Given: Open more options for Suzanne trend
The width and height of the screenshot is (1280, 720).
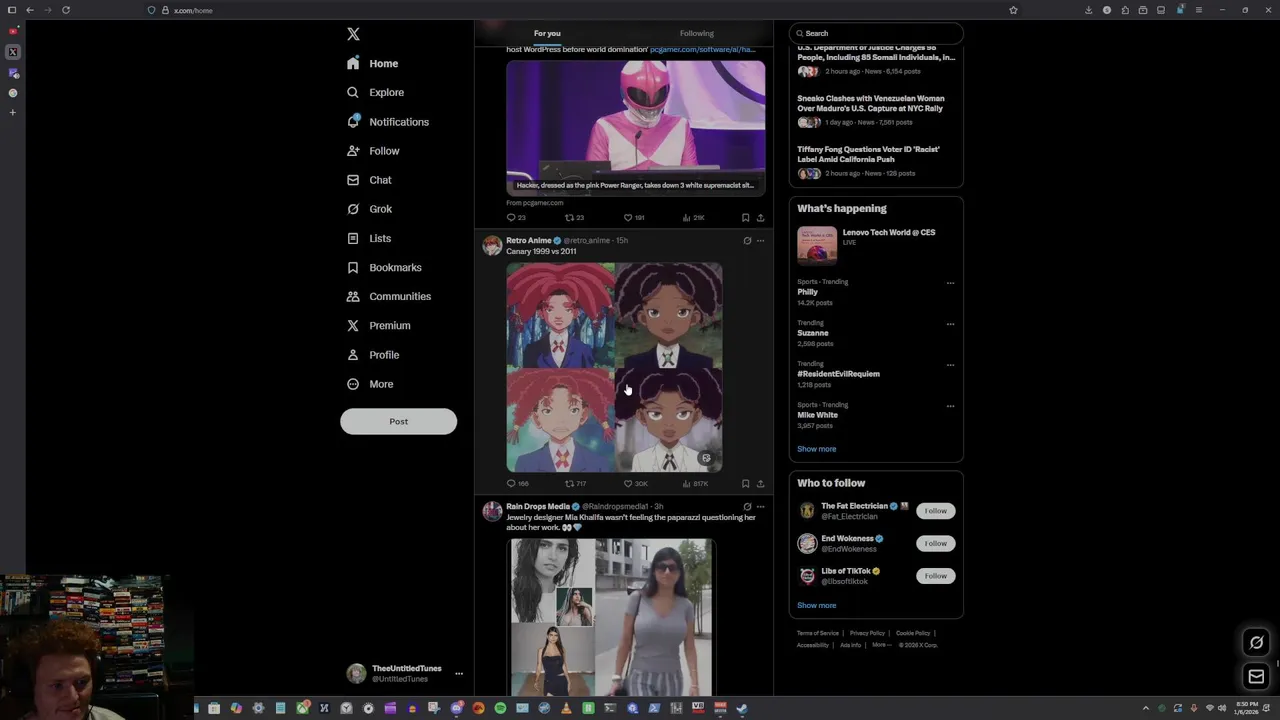Looking at the screenshot, I should [x=950, y=324].
